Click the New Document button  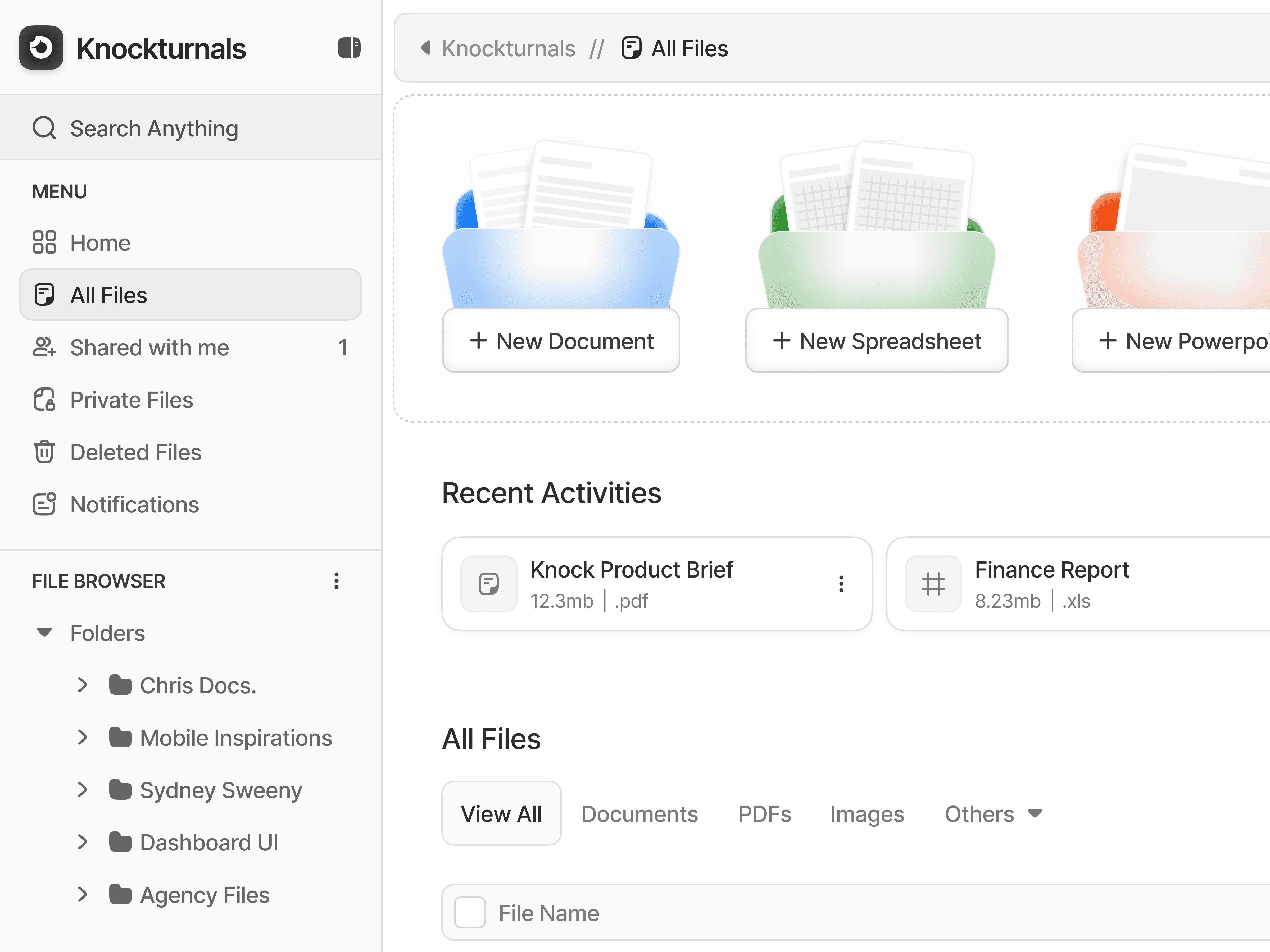pyautogui.click(x=561, y=341)
